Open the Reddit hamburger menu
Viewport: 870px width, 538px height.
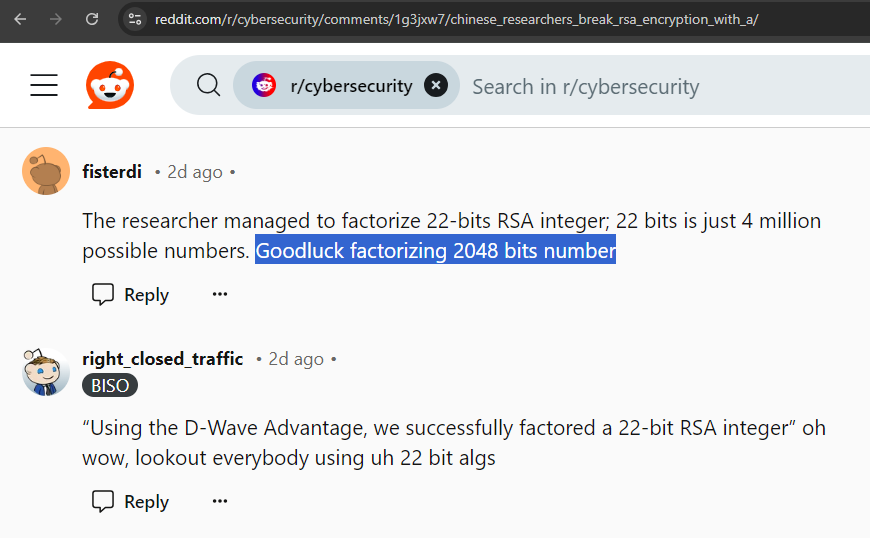(44, 86)
